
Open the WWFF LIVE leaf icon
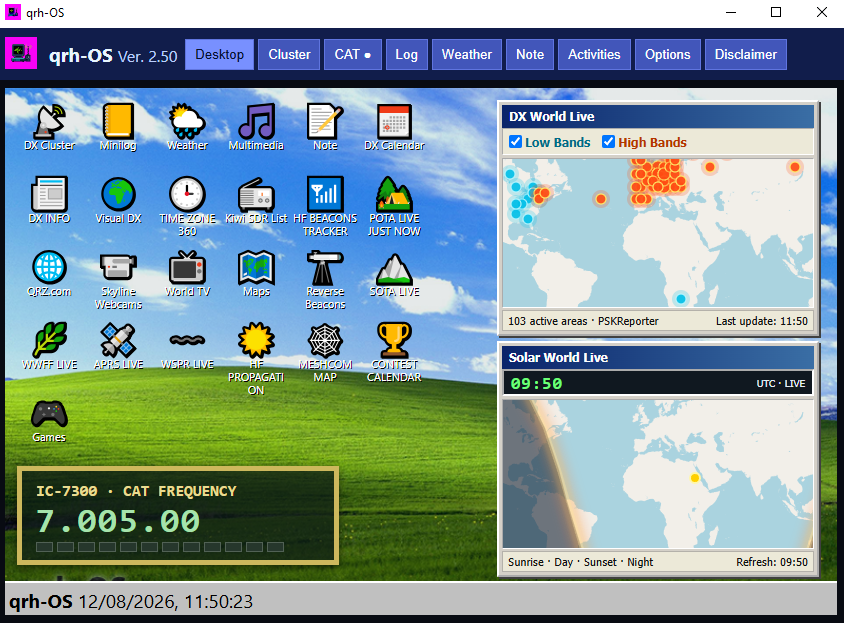coord(50,347)
